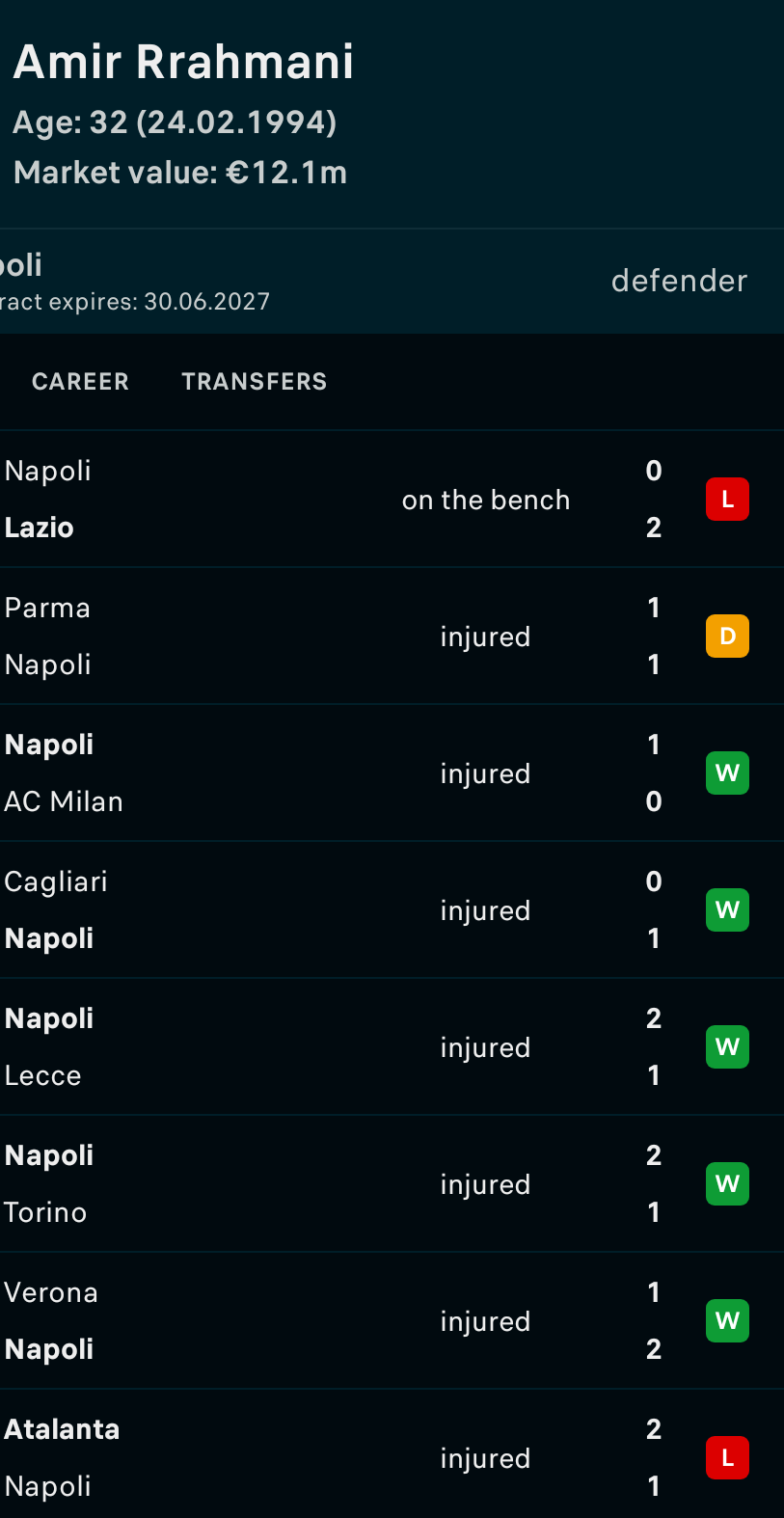Open the AC Milan team link

pyautogui.click(x=64, y=801)
